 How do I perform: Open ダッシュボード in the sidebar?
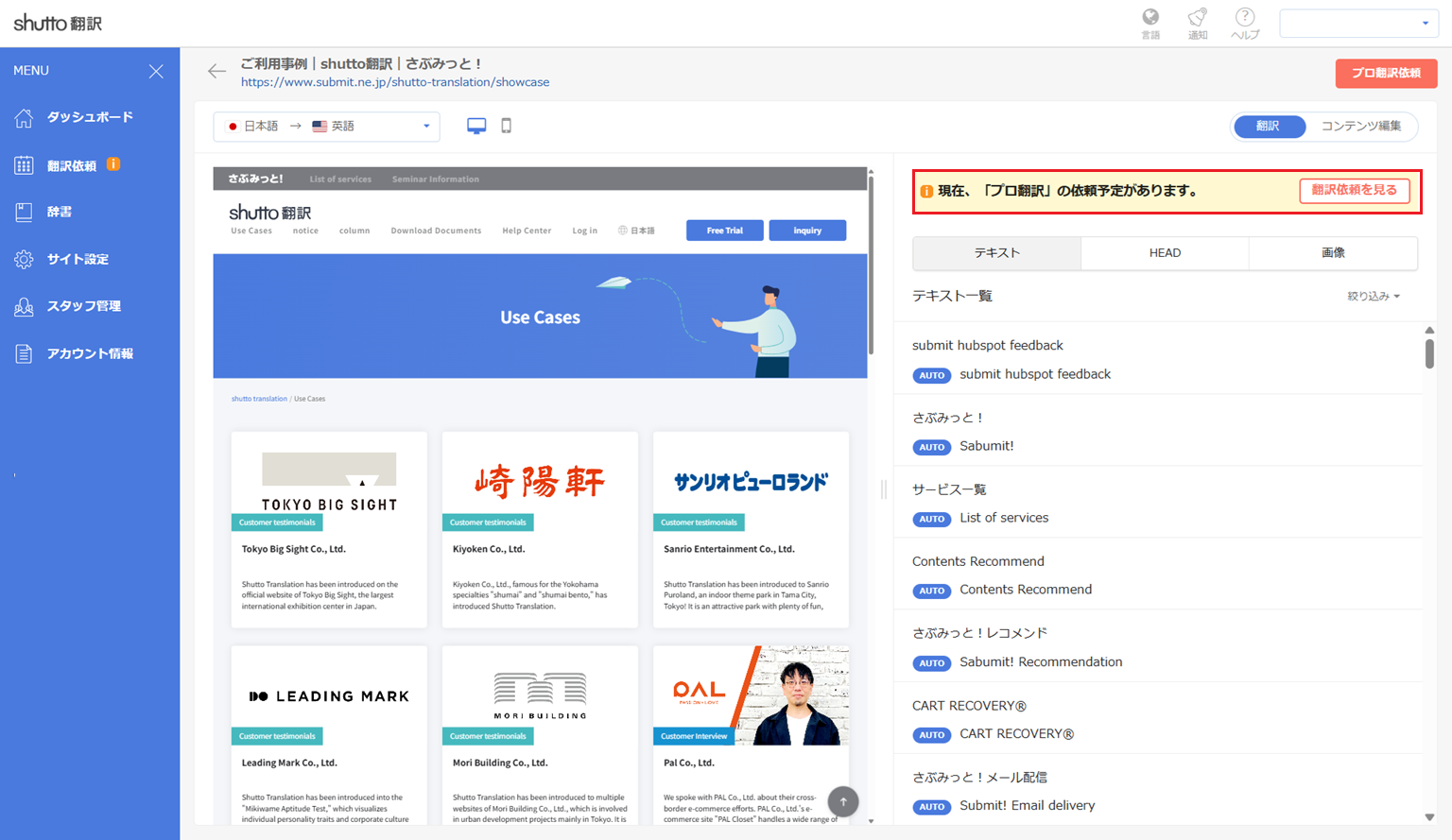[90, 118]
